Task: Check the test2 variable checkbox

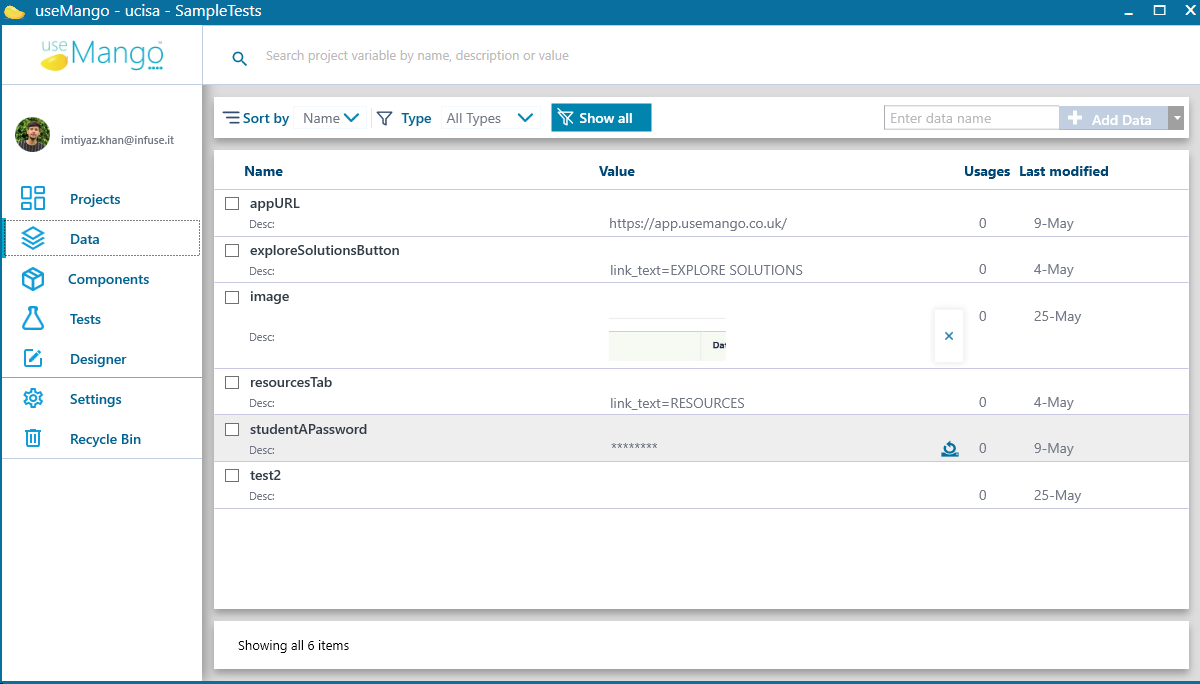Action: tap(232, 475)
